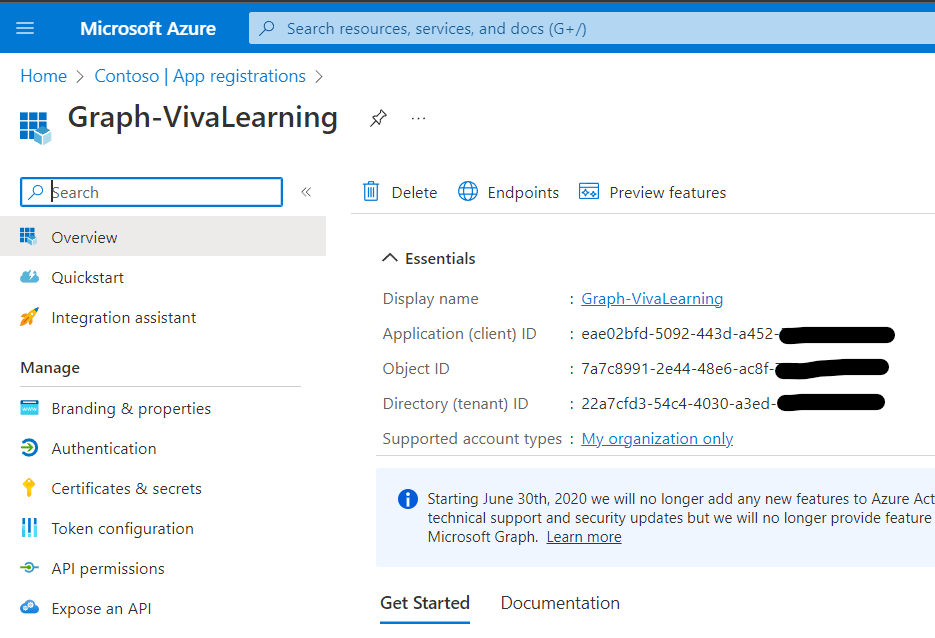Open Token configuration
Image resolution: width=935 pixels, height=638 pixels.
(122, 528)
